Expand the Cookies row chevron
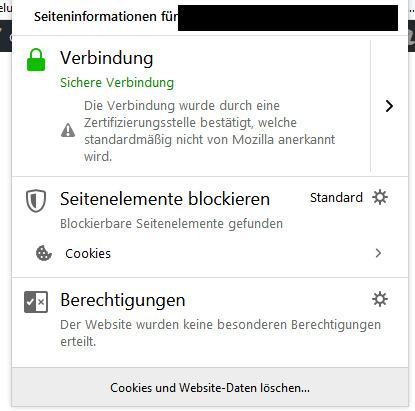Image resolution: width=415 pixels, height=411 pixels. click(x=378, y=253)
